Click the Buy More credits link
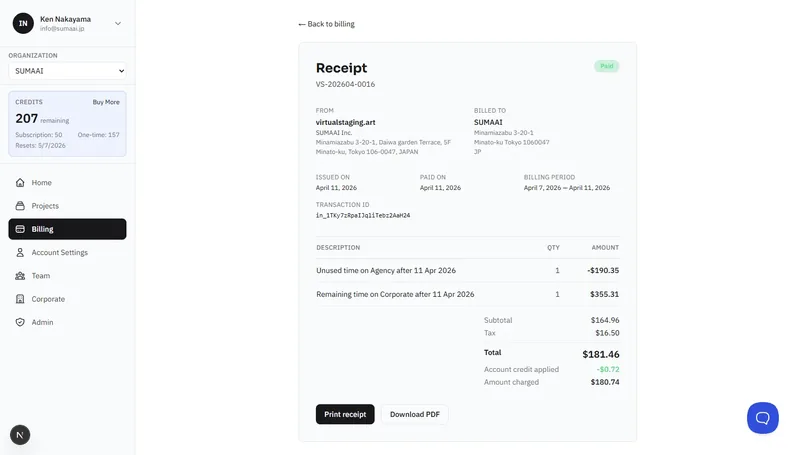 point(106,102)
